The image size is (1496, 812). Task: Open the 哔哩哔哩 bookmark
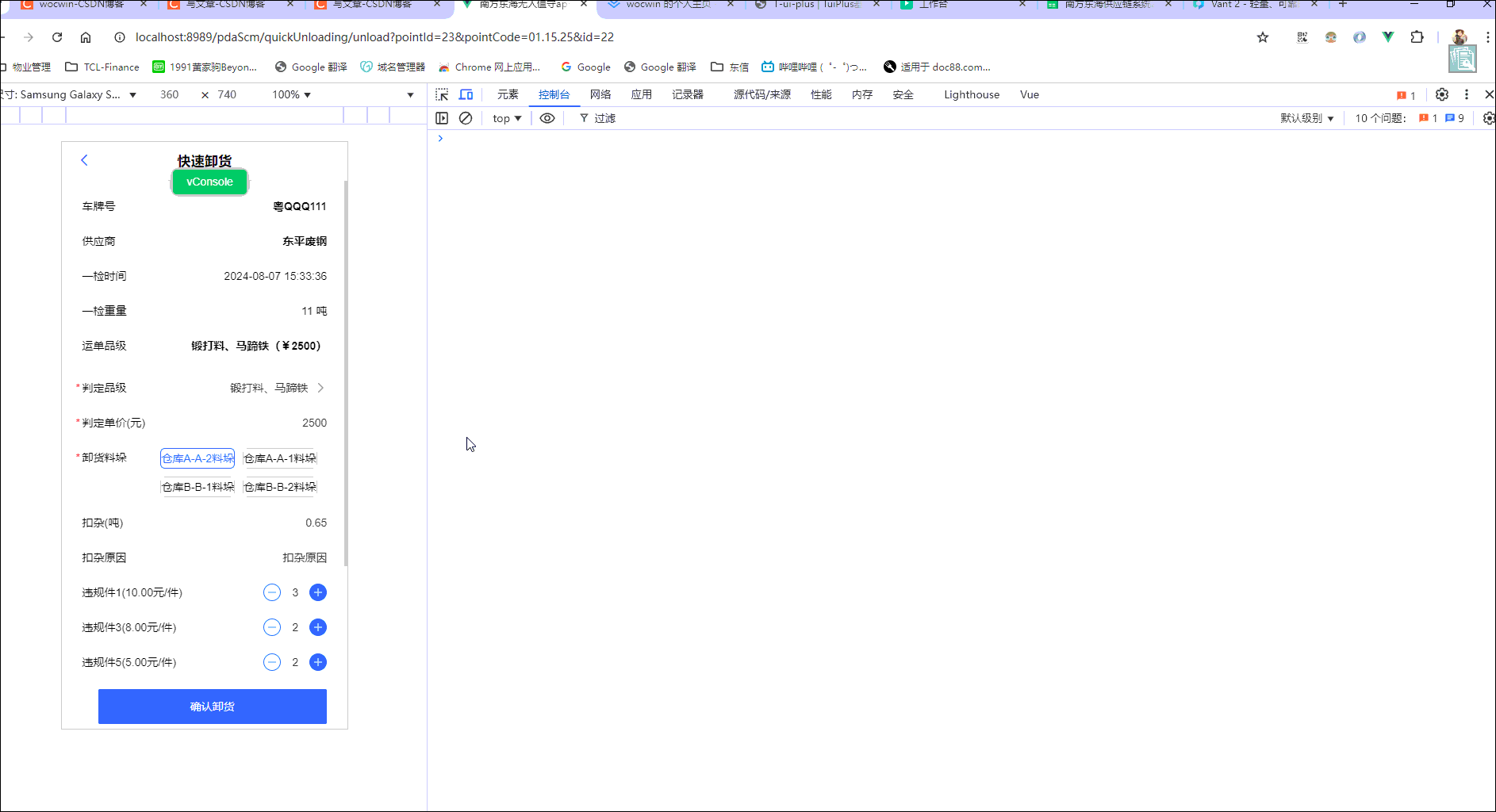(814, 67)
